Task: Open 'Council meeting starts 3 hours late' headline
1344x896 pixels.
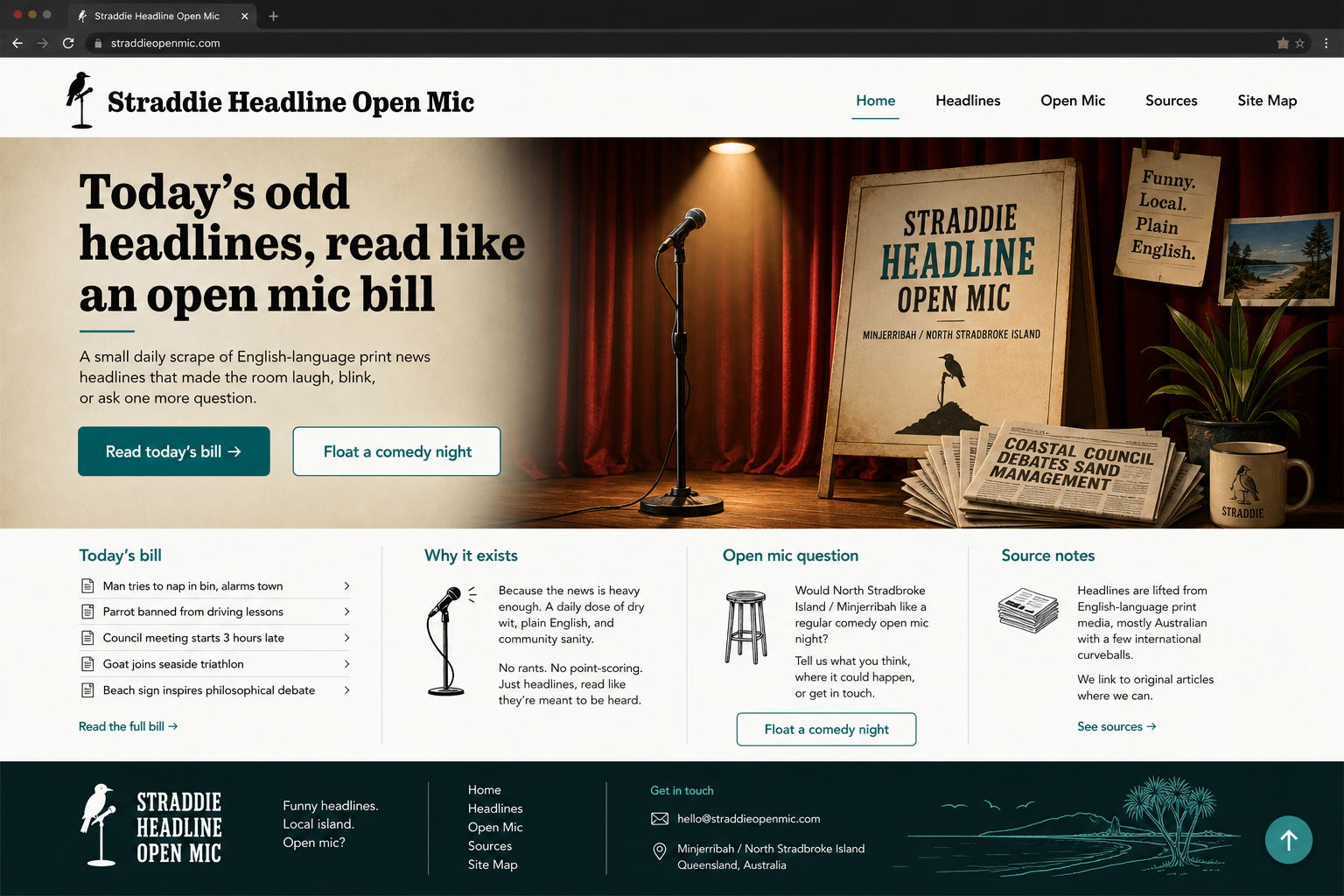Action: [215, 638]
